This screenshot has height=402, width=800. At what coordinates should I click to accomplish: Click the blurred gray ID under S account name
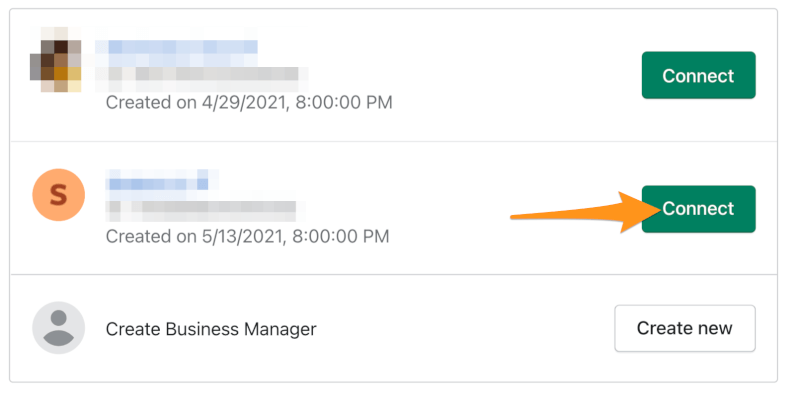(205, 211)
